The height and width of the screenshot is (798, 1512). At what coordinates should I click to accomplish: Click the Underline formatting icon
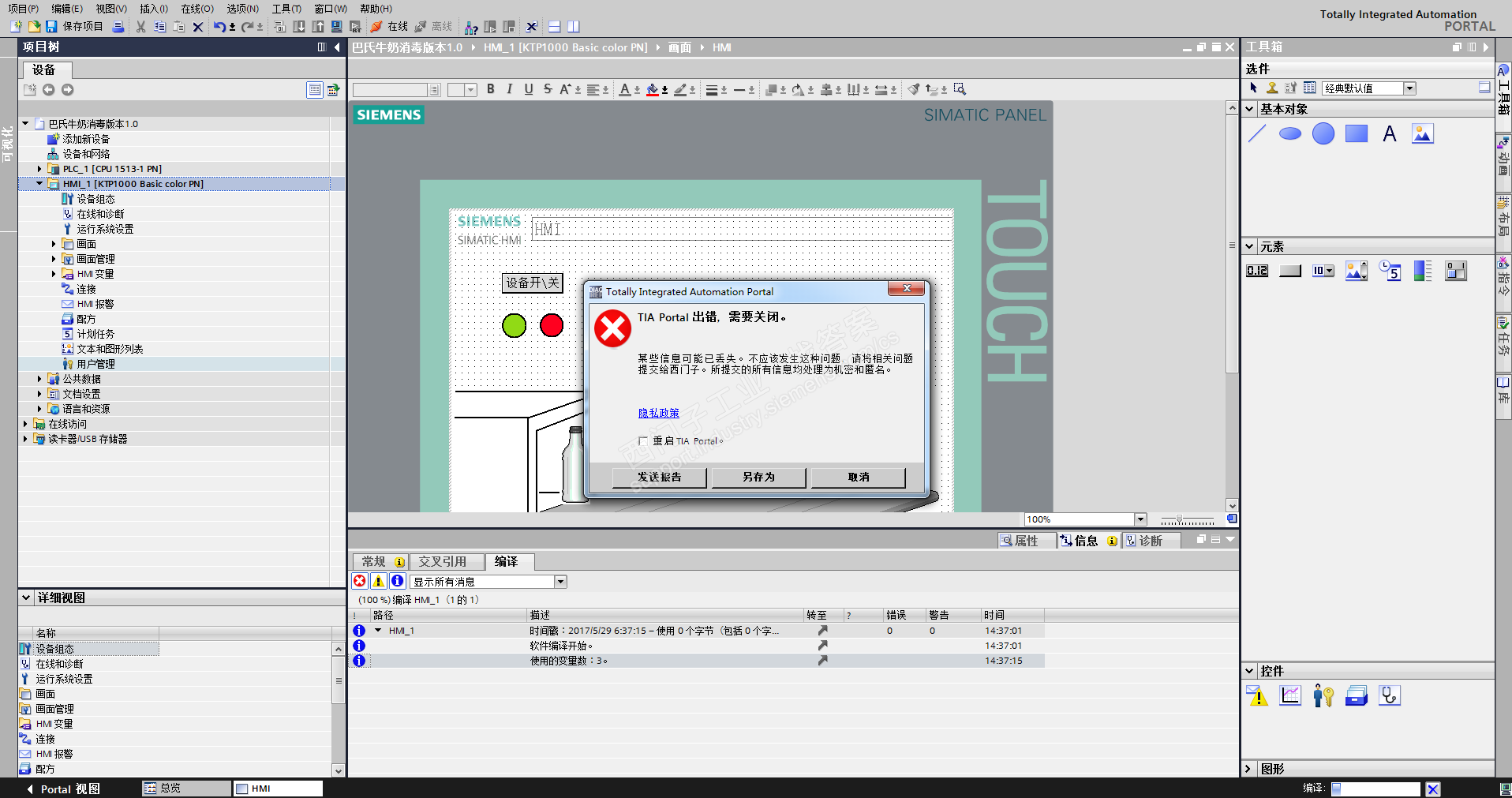pos(529,89)
